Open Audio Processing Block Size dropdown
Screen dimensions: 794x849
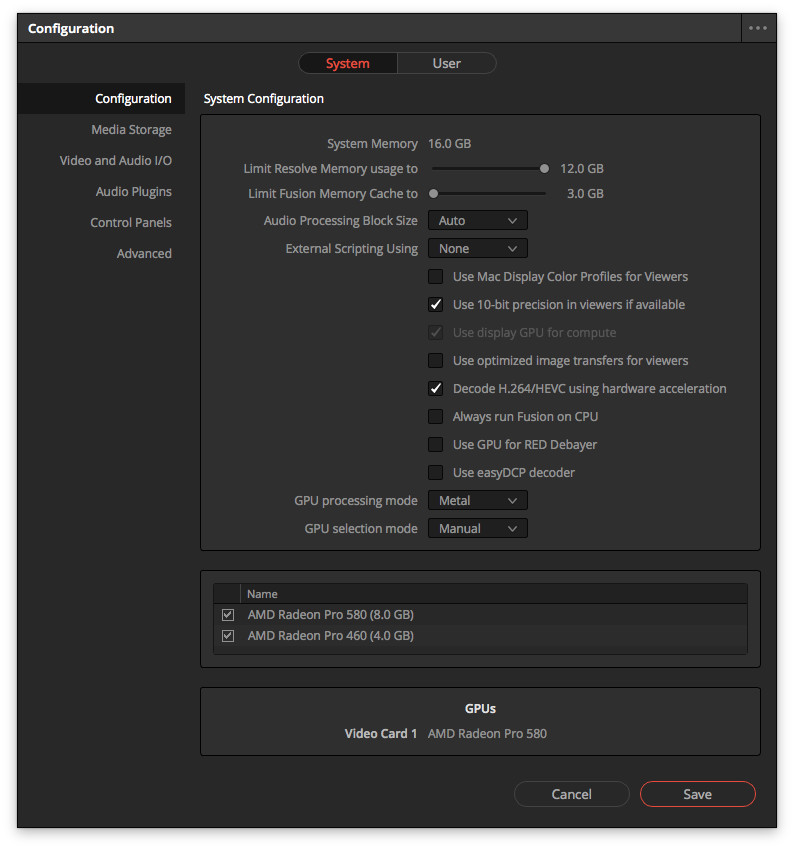(478, 220)
